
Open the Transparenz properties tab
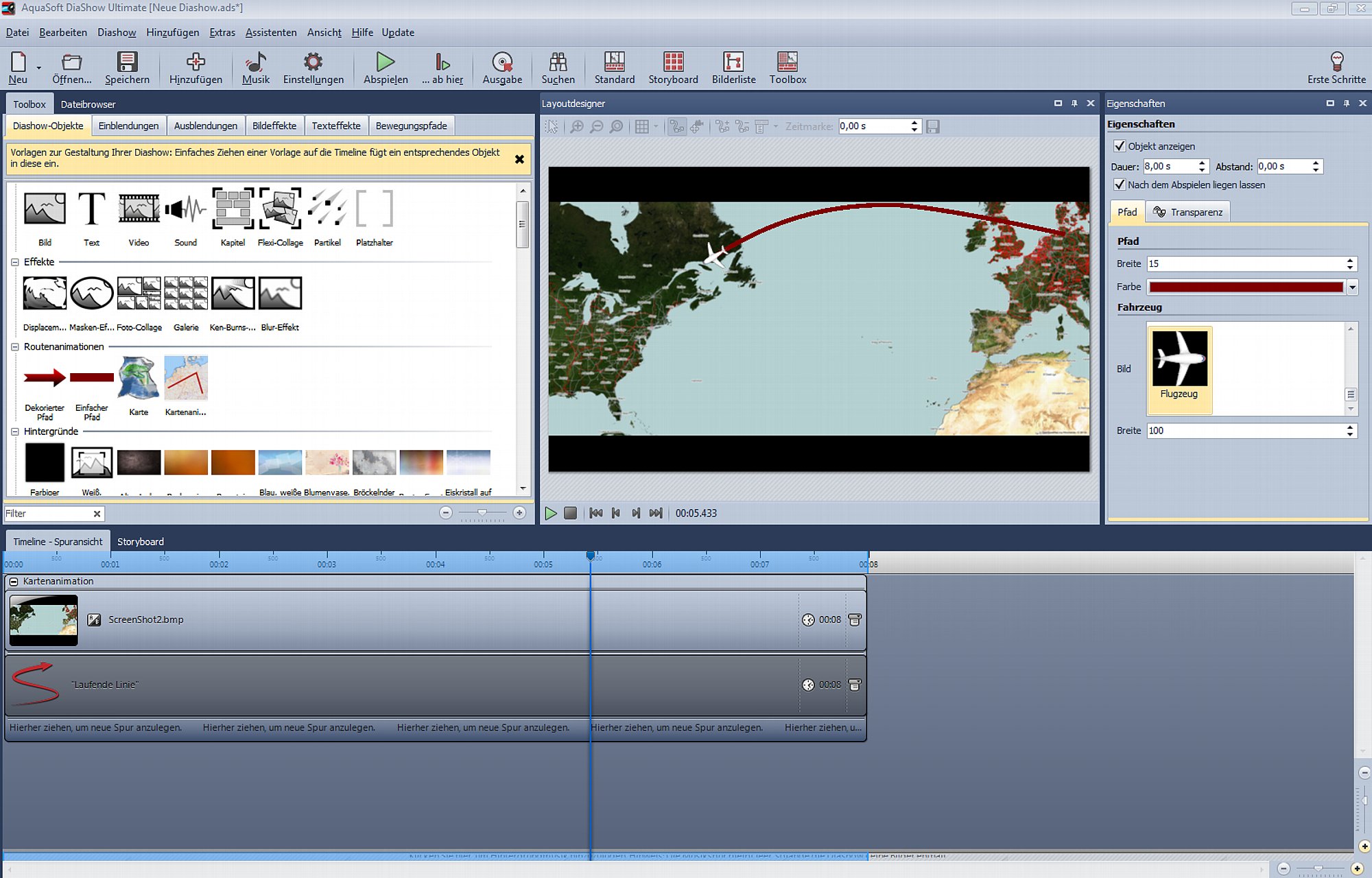(x=1188, y=212)
